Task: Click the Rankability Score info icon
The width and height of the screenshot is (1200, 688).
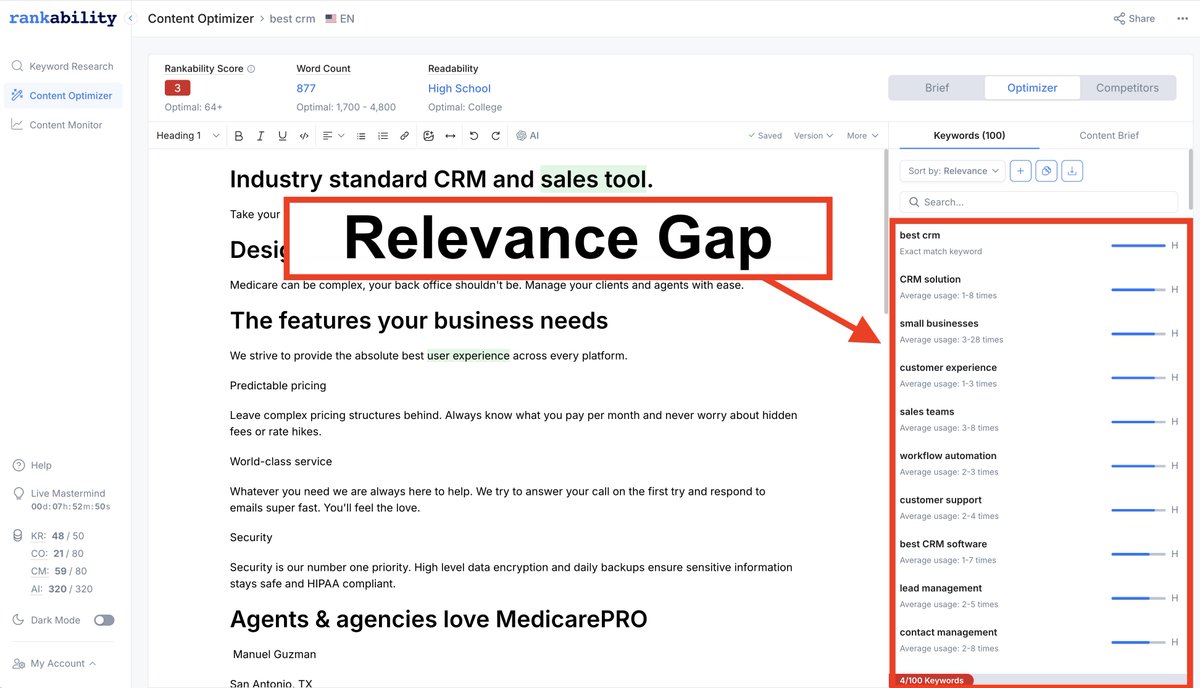Action: pos(251,69)
